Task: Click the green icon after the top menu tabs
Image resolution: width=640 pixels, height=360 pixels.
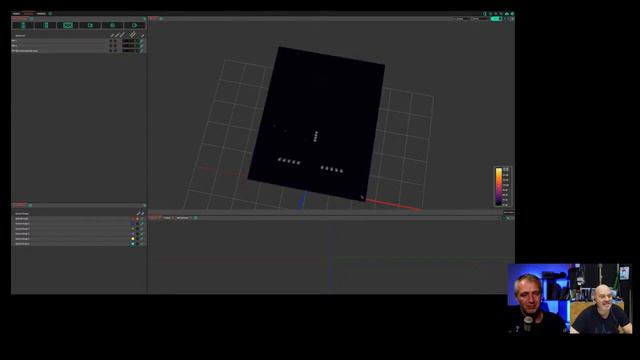Action: click(50, 13)
